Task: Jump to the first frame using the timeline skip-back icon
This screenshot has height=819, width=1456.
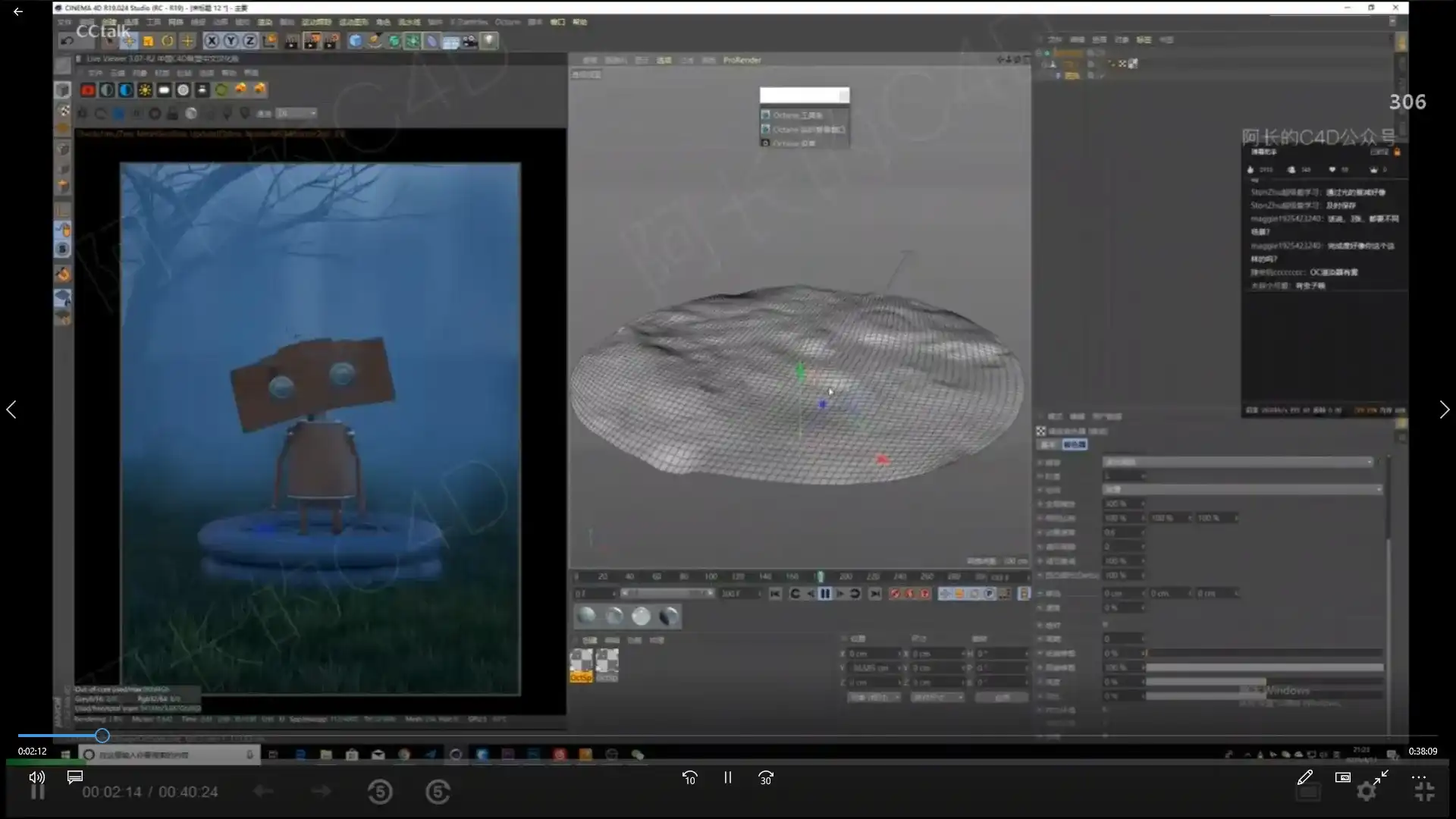Action: click(775, 594)
